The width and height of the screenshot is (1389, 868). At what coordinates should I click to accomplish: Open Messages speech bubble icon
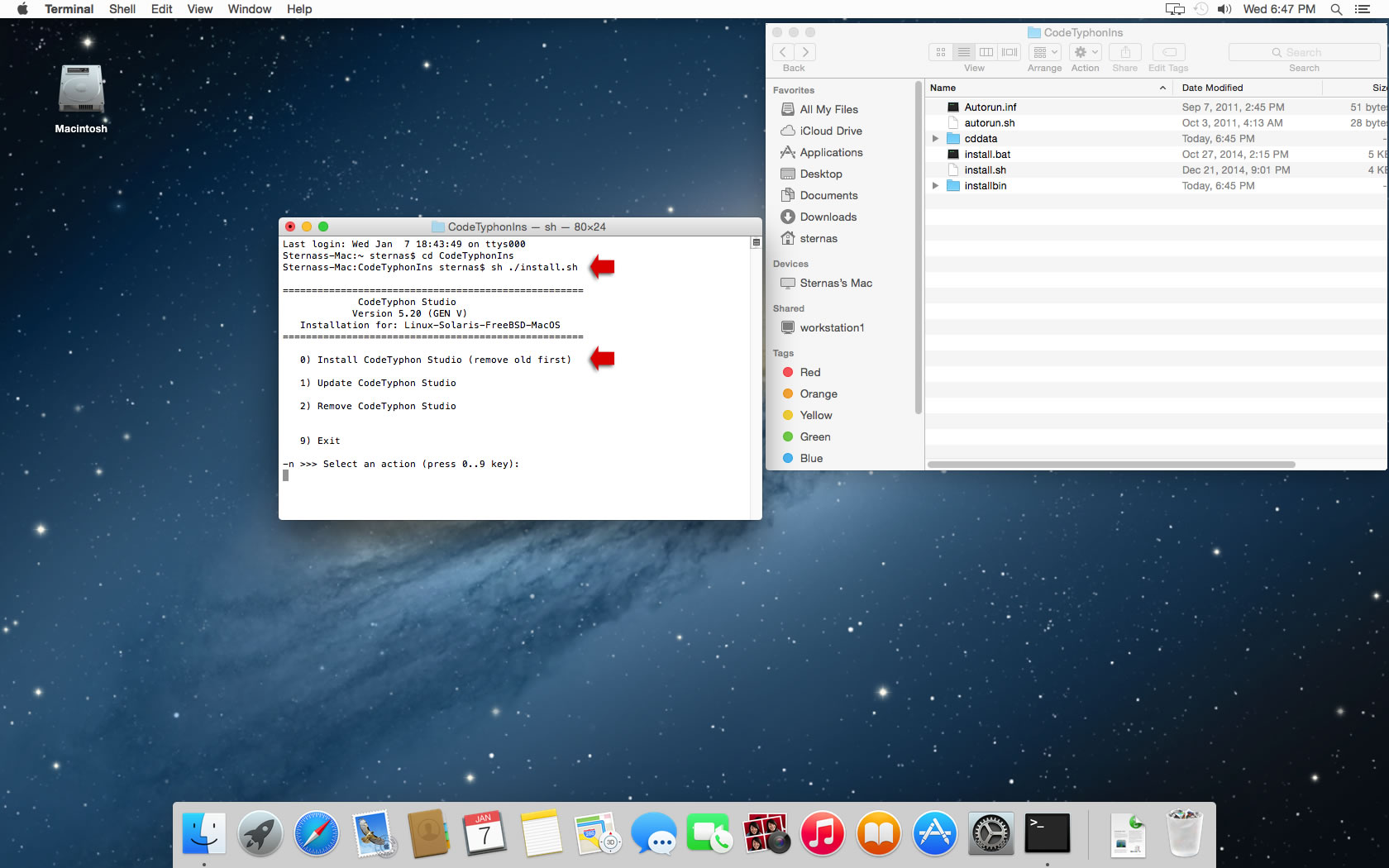pyautogui.click(x=653, y=833)
